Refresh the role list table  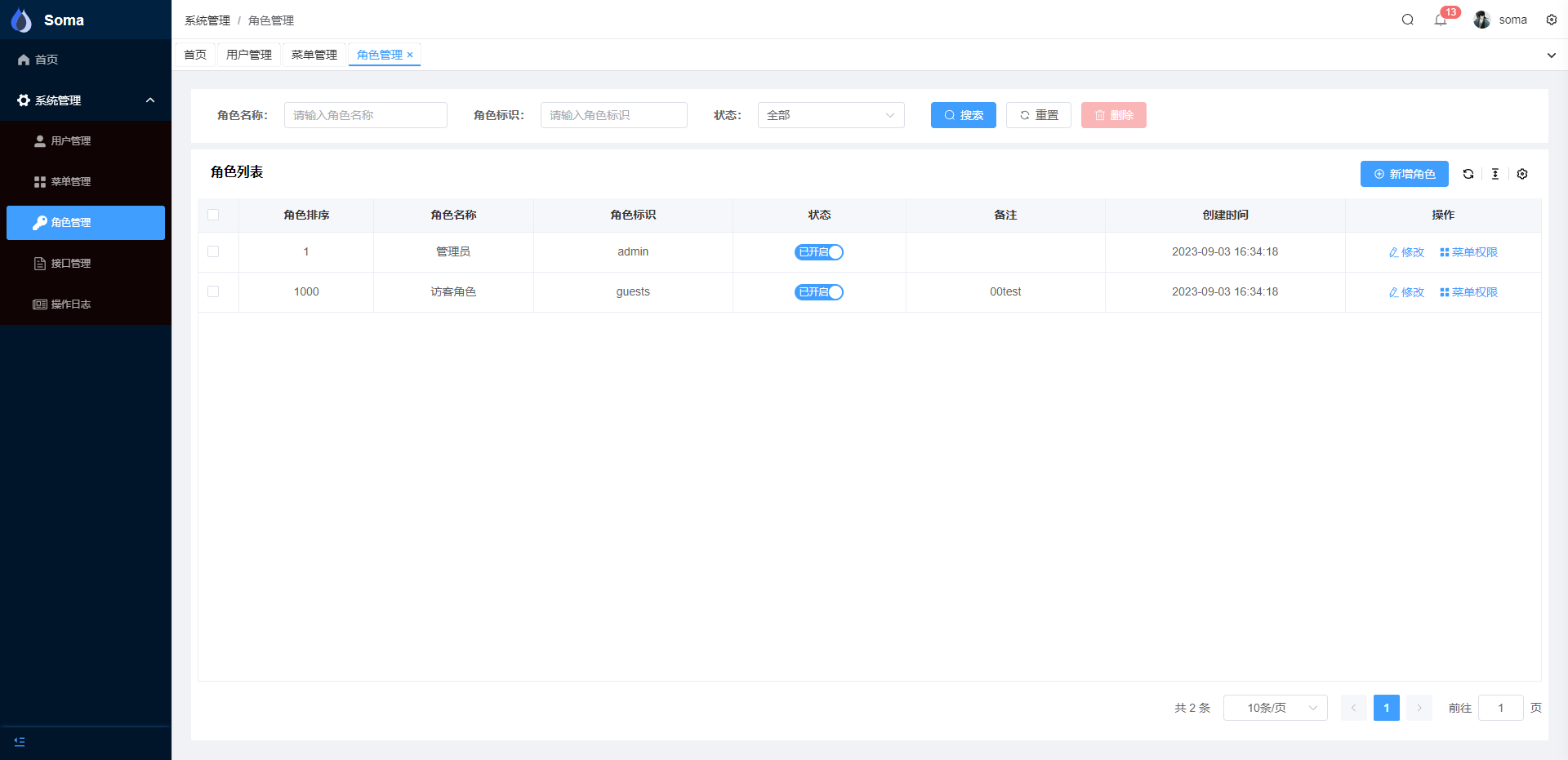pyautogui.click(x=1468, y=174)
